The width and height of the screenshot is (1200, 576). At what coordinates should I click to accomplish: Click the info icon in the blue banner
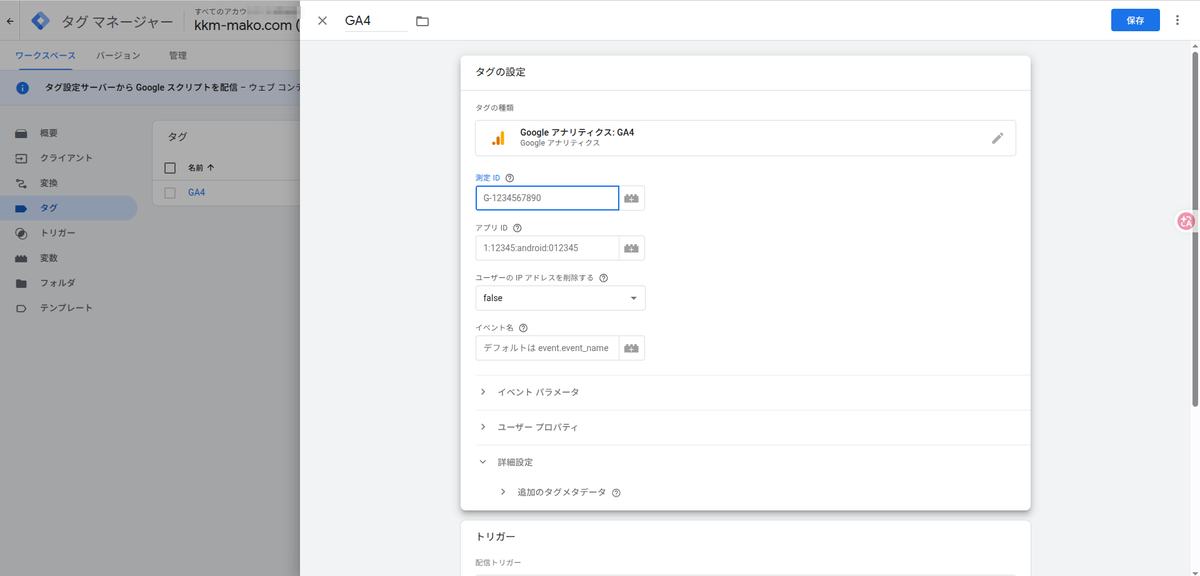22,88
